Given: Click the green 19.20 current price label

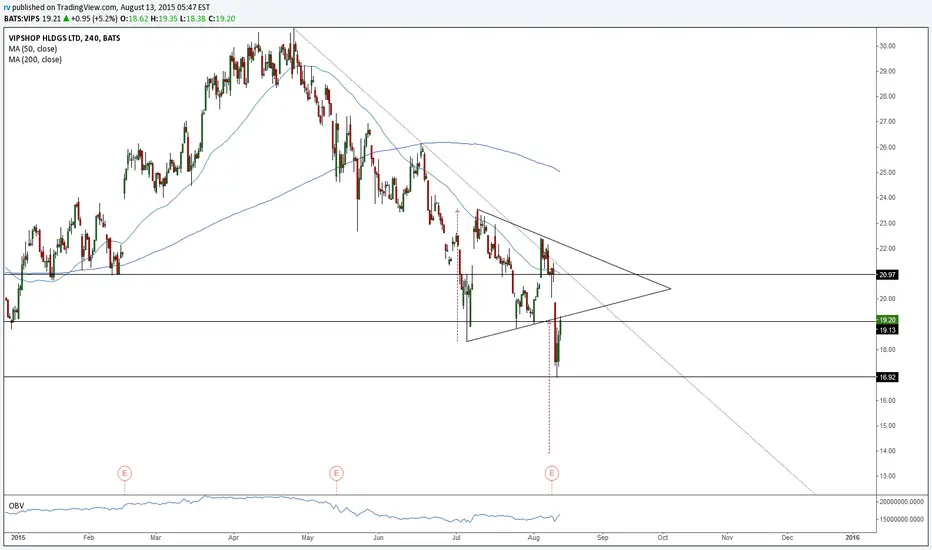Looking at the screenshot, I should tap(887, 320).
